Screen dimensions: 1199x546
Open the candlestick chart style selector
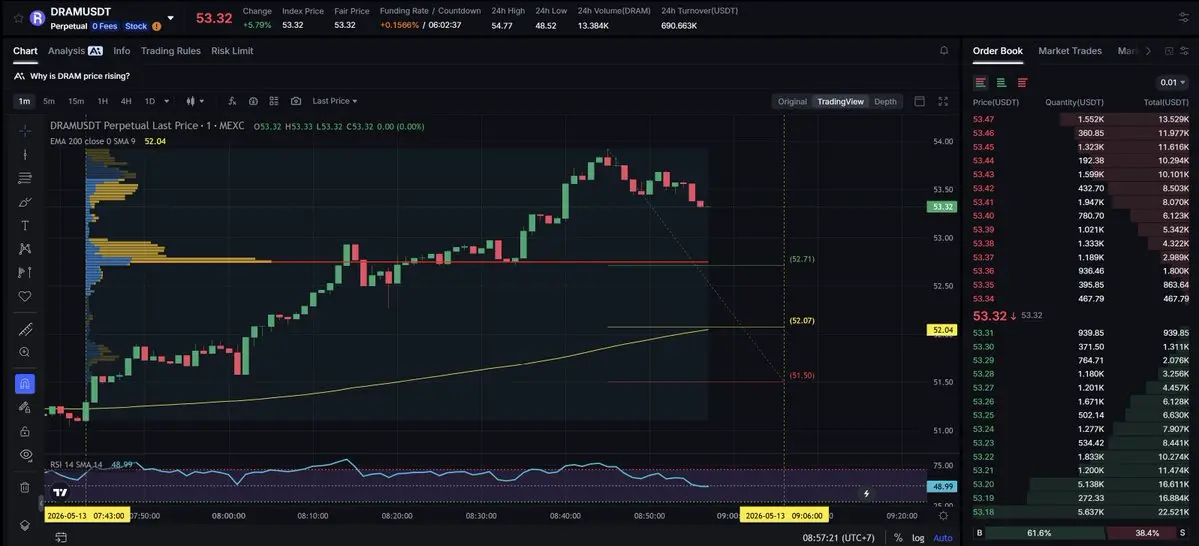(x=195, y=101)
